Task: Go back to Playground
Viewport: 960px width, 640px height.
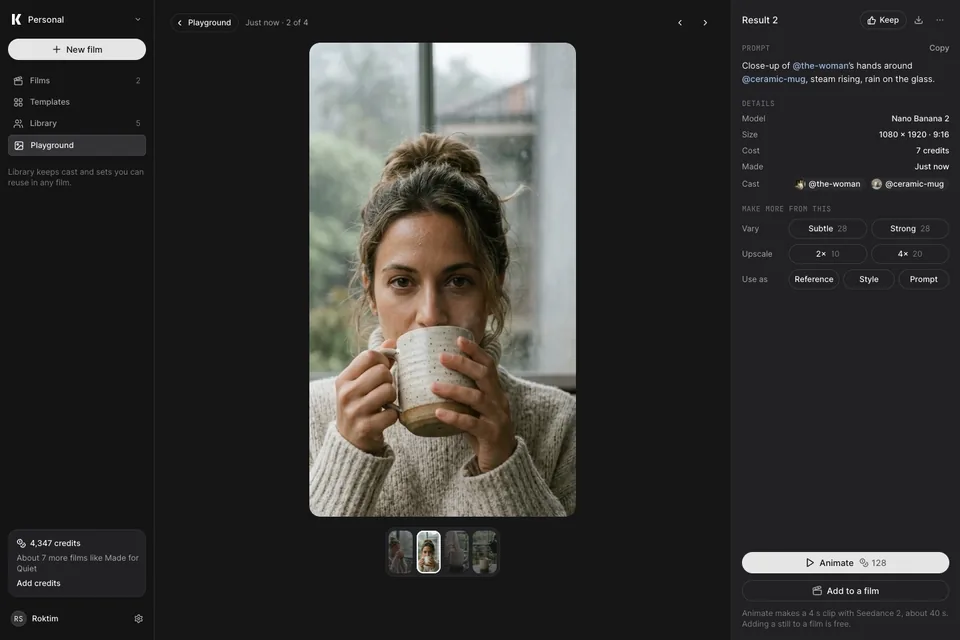Action: 204,23
